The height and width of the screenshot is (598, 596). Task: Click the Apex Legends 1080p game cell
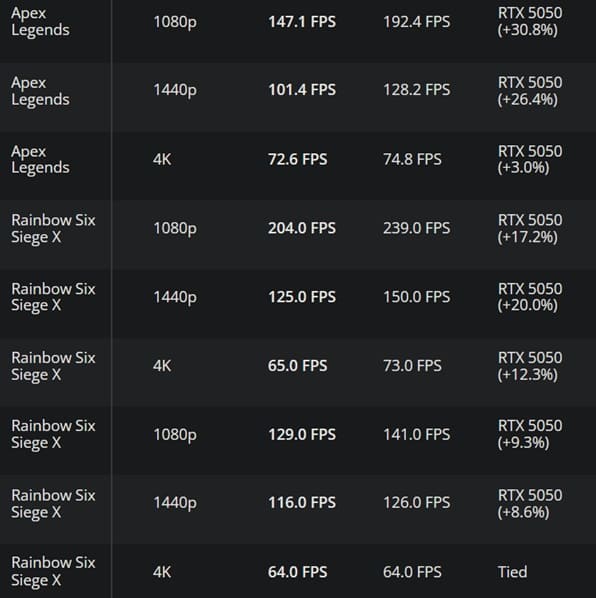click(40, 21)
